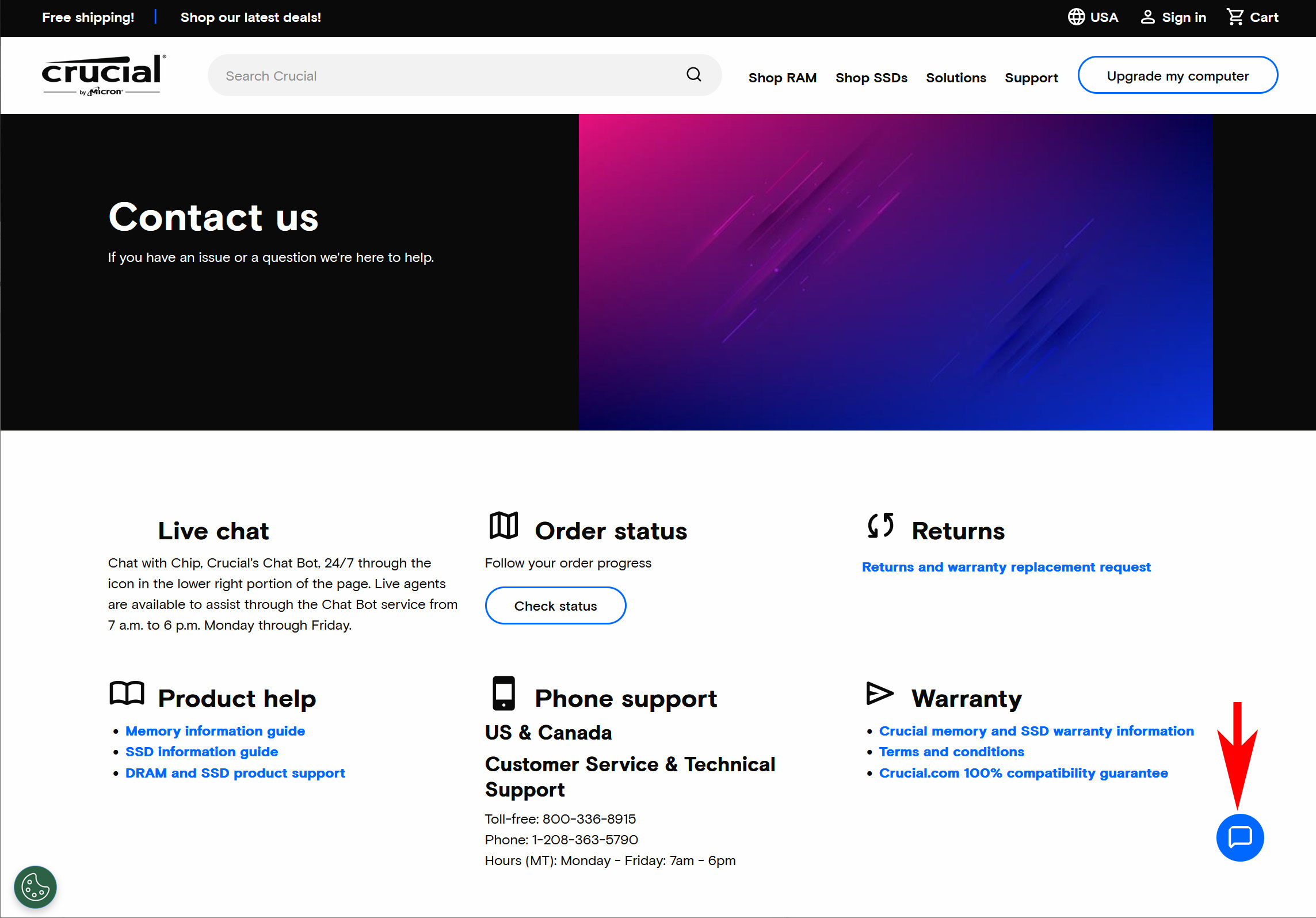Expand the Support menu
This screenshot has width=1316, height=918.
coord(1031,78)
